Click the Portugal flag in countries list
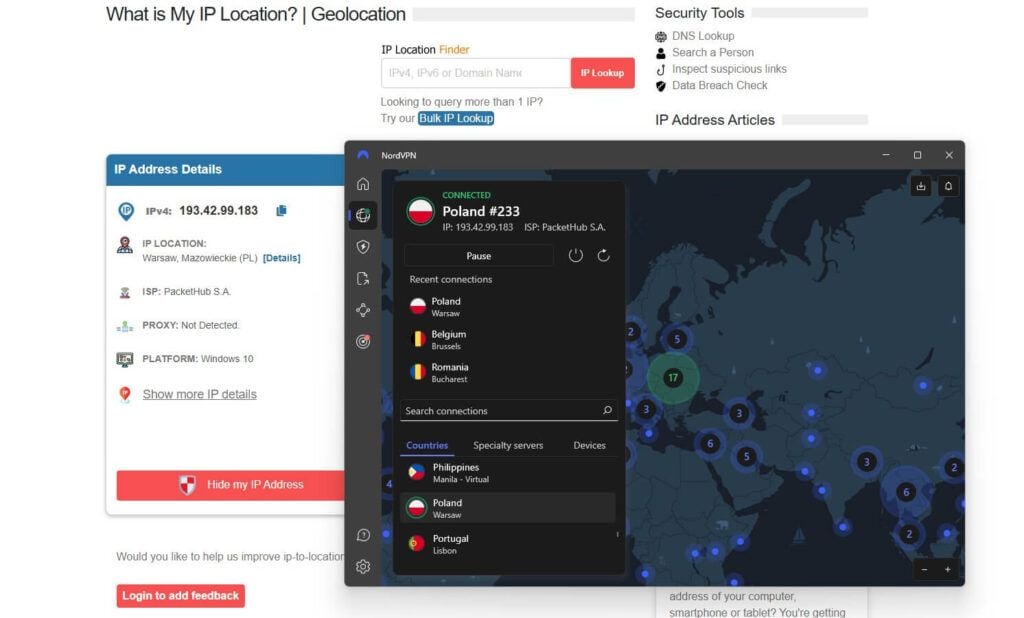This screenshot has width=1024, height=618. click(x=417, y=544)
